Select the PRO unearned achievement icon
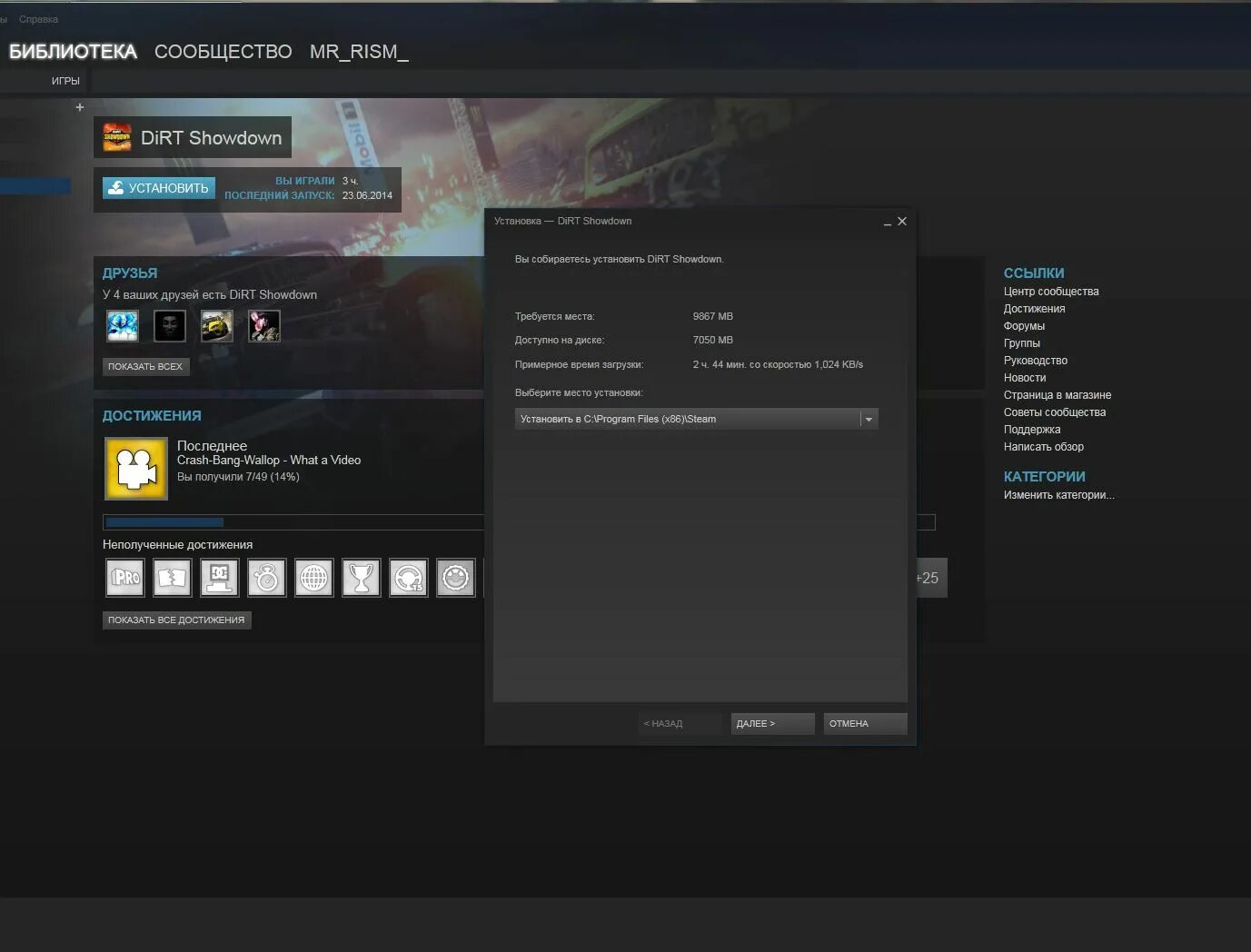Screen dimensions: 1251x952 (125, 578)
